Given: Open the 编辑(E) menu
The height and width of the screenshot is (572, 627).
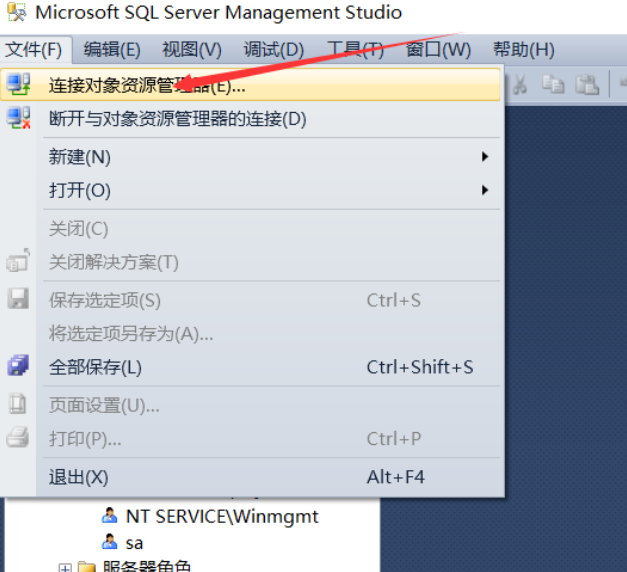Looking at the screenshot, I should (x=112, y=50).
